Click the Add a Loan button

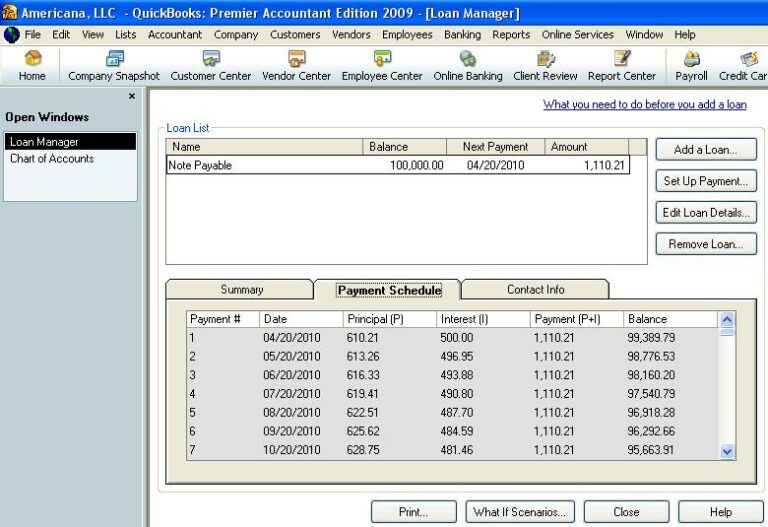pyautogui.click(x=706, y=150)
